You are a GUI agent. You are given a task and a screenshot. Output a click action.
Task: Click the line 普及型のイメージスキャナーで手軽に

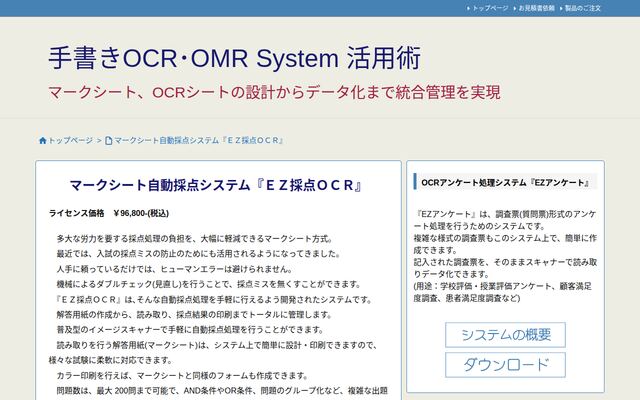[190, 330]
